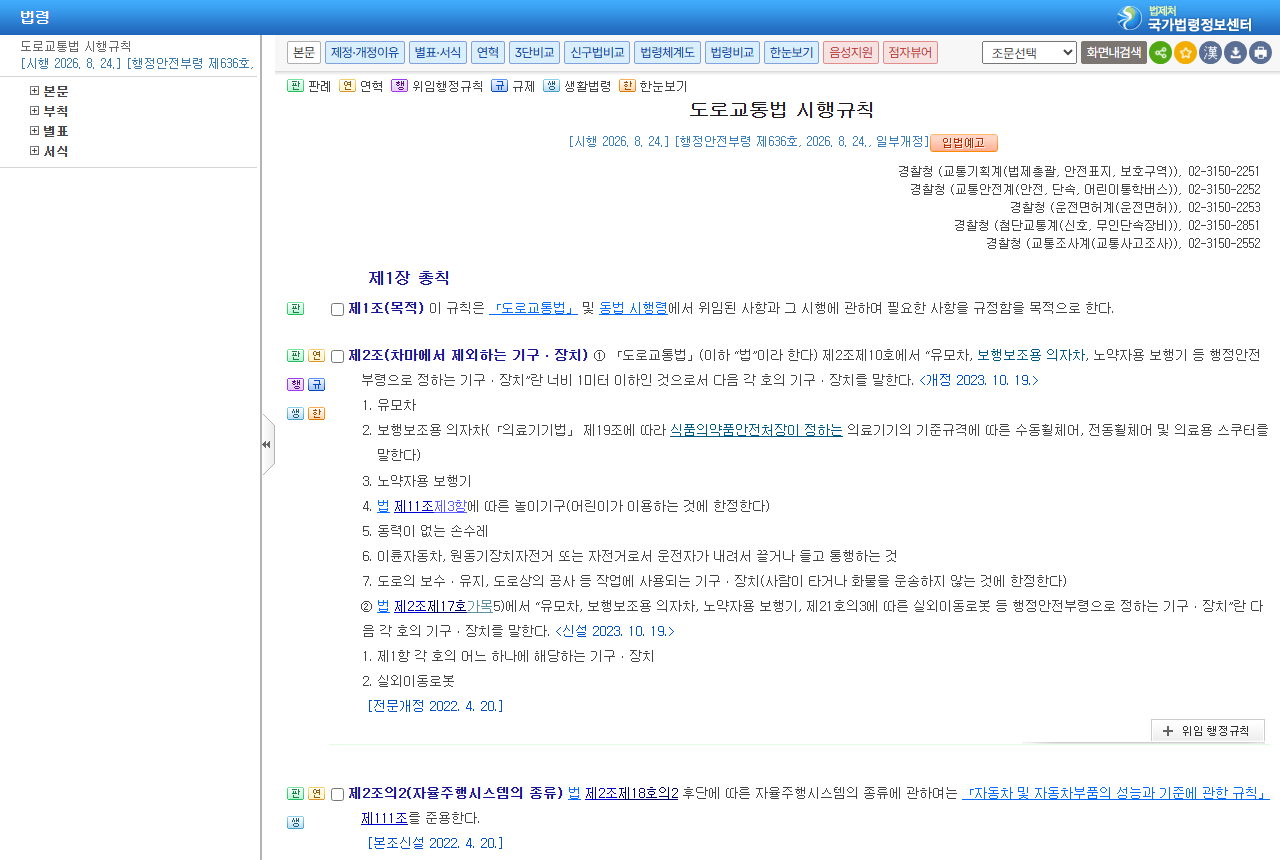Click the 점자뷰어 button

pyautogui.click(x=911, y=52)
